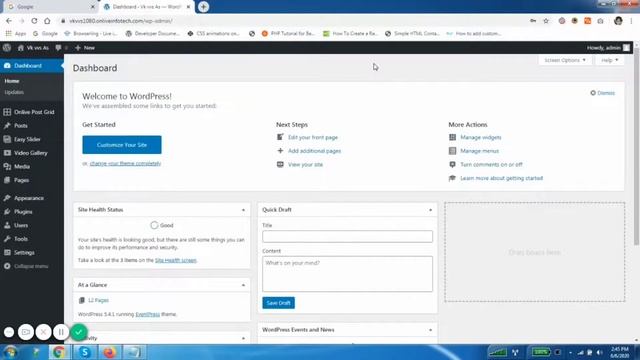This screenshot has width=640, height=360.
Task: Click Add additional pages link
Action: coord(314,151)
